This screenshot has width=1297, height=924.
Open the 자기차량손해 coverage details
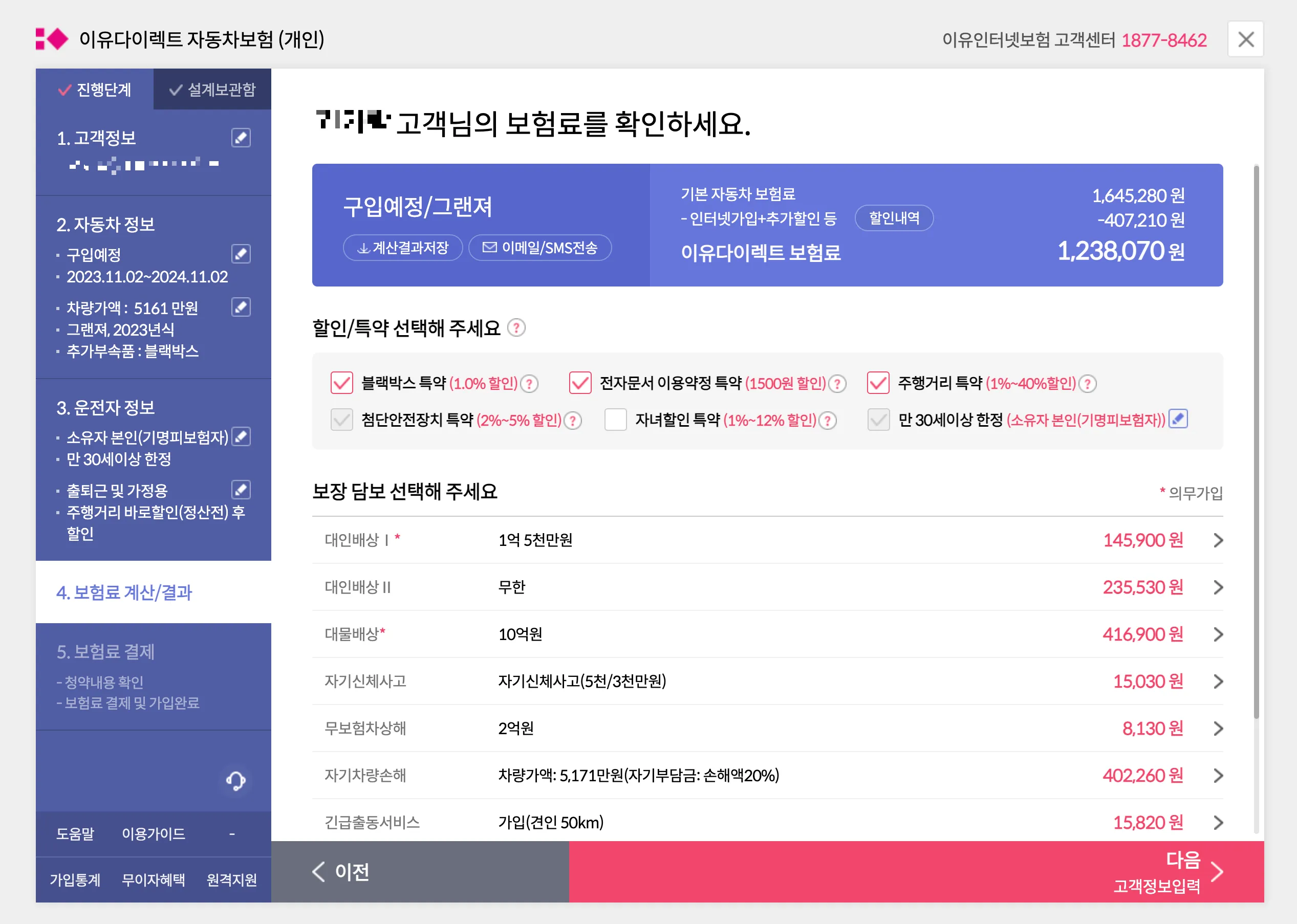click(x=1219, y=775)
